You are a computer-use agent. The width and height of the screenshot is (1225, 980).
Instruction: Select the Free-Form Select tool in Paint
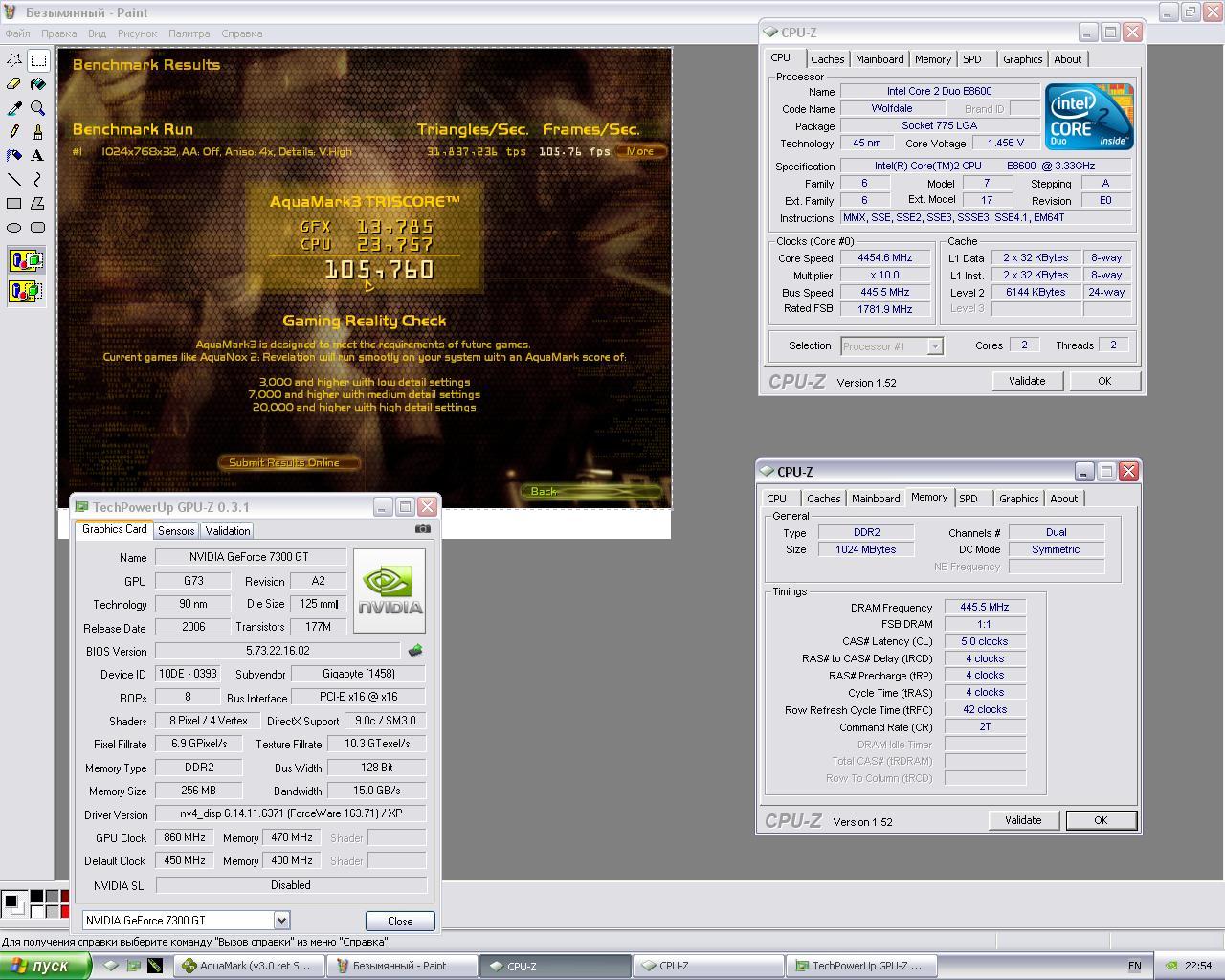click(14, 60)
